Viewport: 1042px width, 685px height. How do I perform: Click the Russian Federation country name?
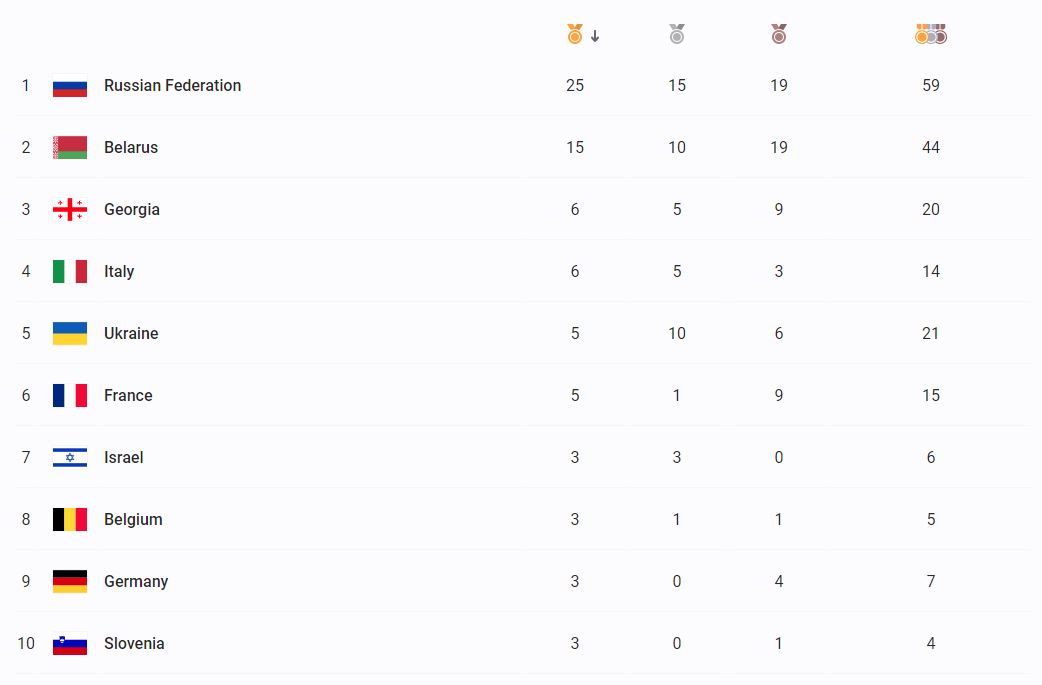point(172,86)
